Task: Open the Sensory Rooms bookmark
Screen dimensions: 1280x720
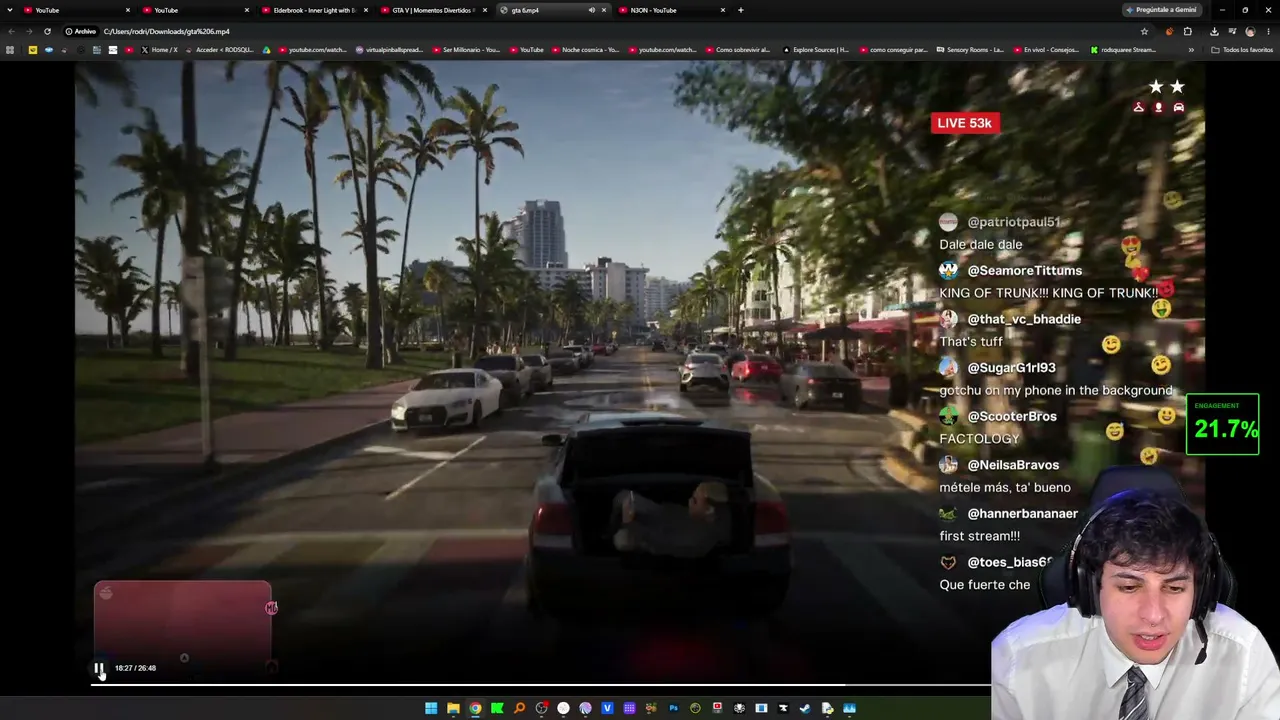Action: 970,50
